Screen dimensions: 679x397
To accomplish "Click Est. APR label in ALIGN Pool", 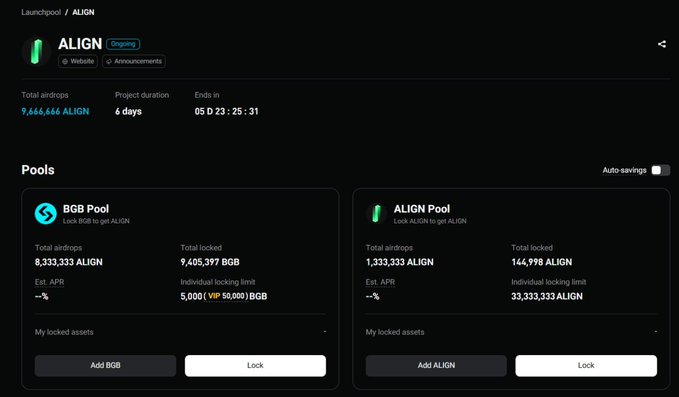I will click(380, 282).
